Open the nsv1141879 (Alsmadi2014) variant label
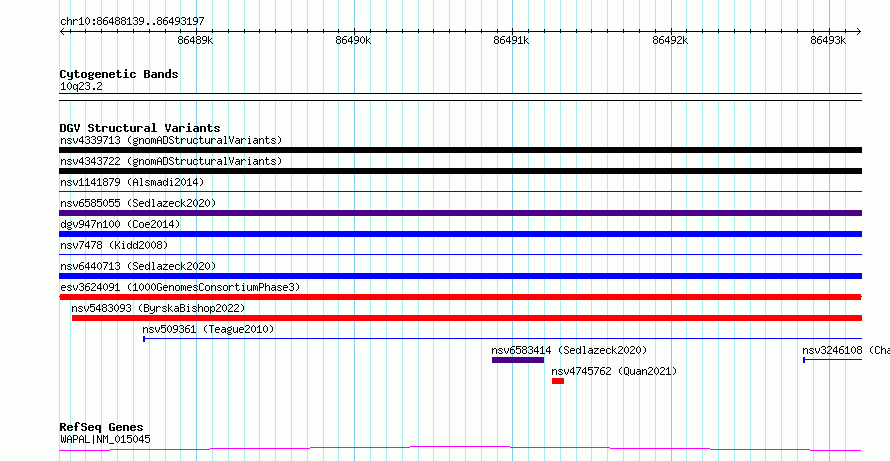The height and width of the screenshot is (461, 890). coord(132,182)
